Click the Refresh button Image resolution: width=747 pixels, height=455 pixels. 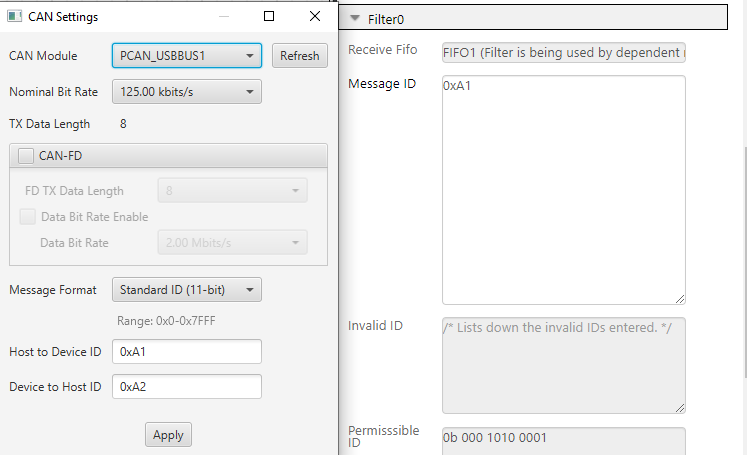pyautogui.click(x=299, y=56)
